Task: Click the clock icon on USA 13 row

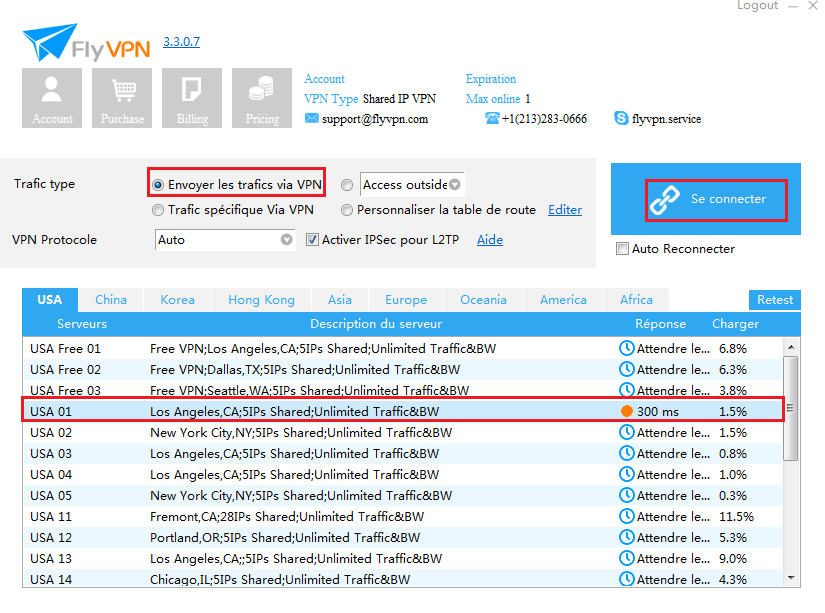Action: (x=626, y=558)
